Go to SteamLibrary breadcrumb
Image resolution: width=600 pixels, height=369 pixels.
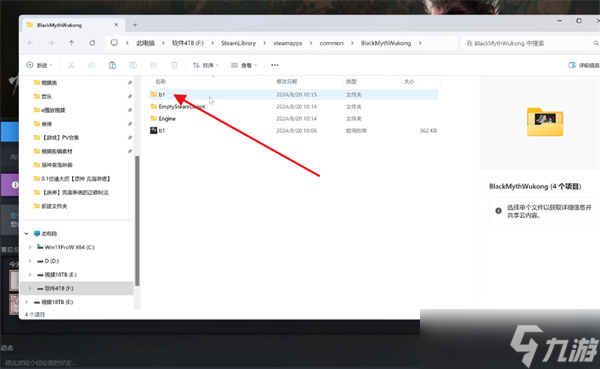click(238, 43)
